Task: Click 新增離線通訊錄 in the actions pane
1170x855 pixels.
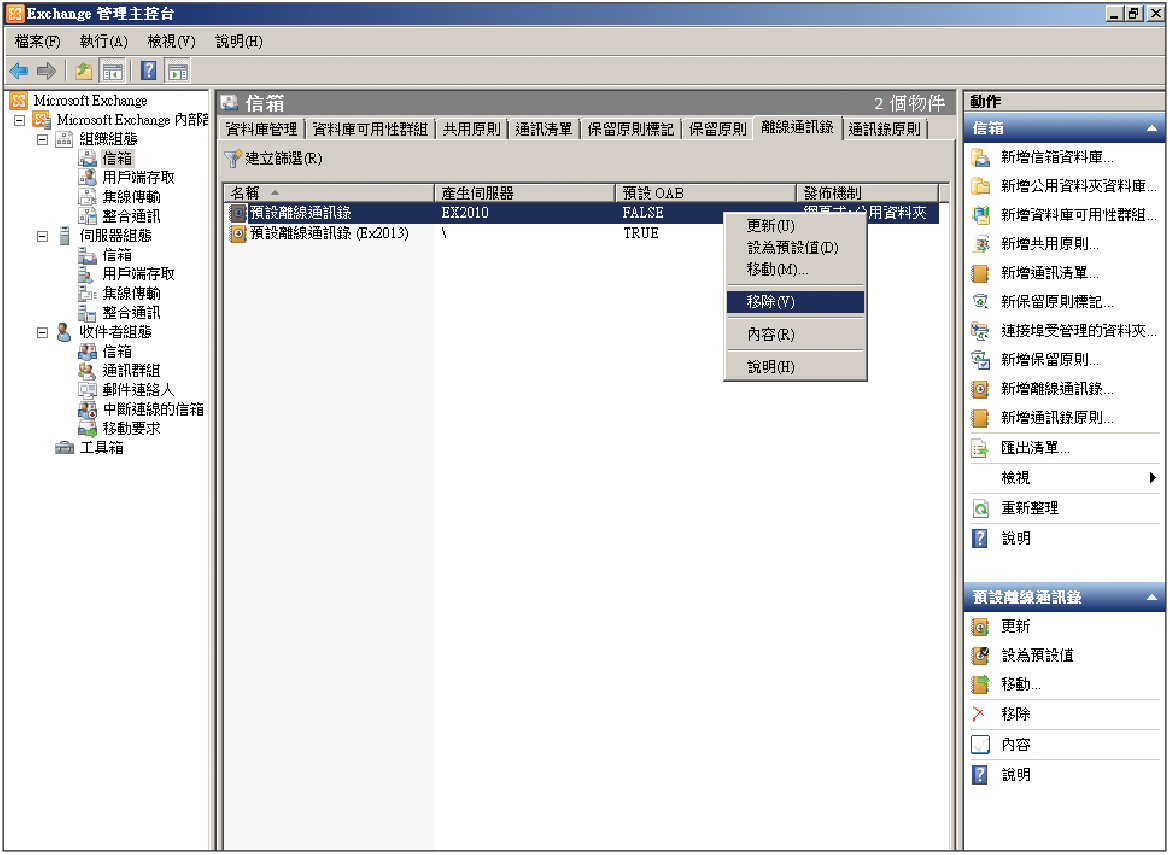Action: pos(1057,389)
